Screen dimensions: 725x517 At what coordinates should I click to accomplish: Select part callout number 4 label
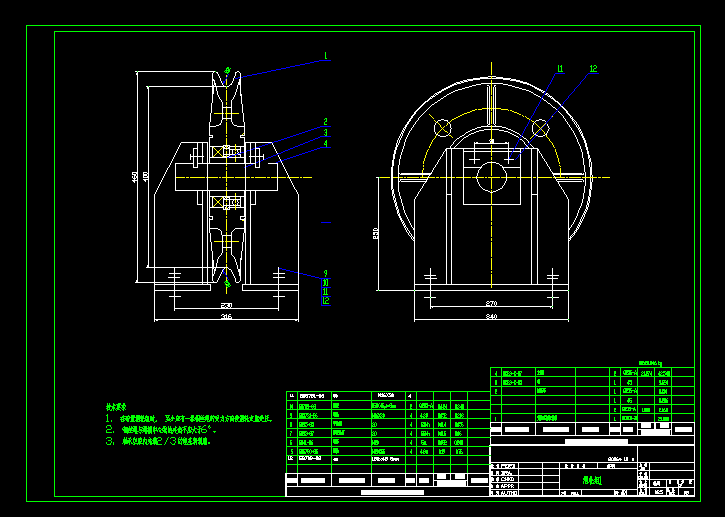pos(325,143)
